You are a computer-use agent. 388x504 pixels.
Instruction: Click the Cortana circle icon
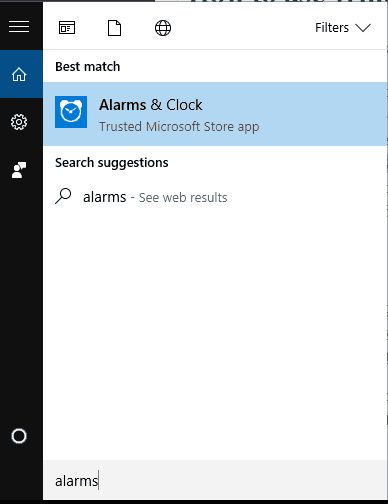[x=19, y=436]
